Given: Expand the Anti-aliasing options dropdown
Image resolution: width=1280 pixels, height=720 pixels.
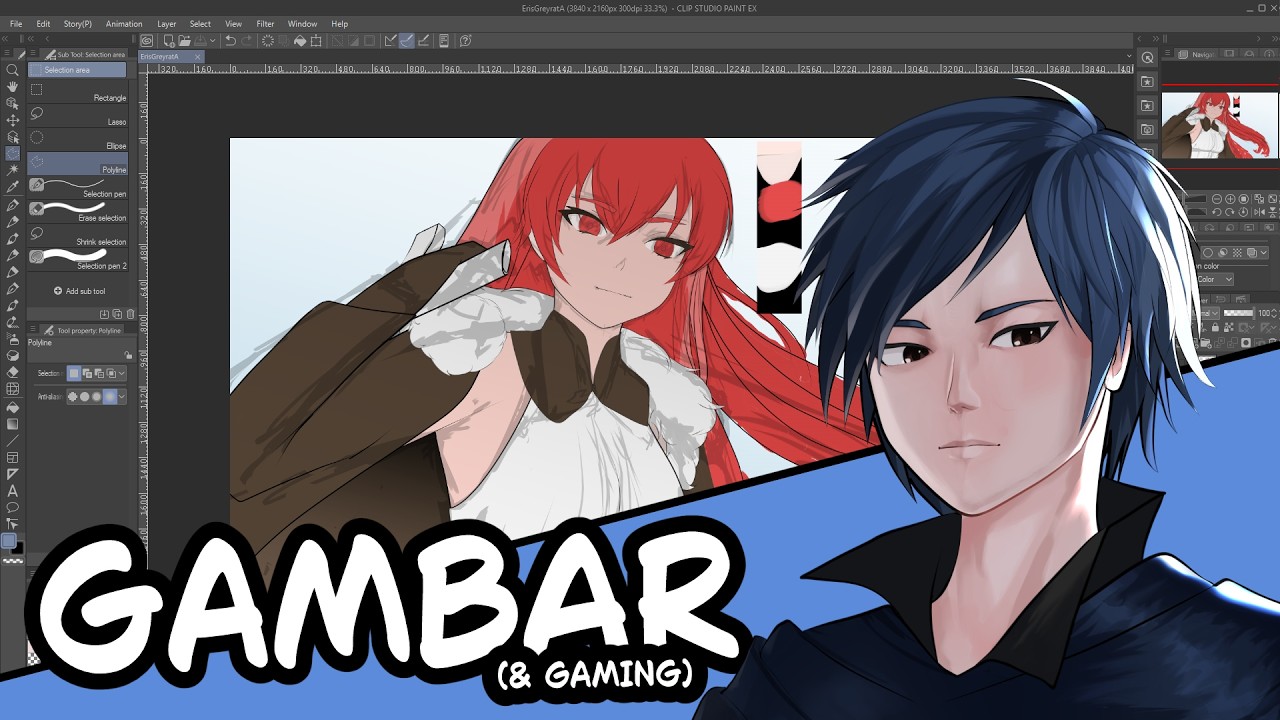Looking at the screenshot, I should tap(122, 397).
